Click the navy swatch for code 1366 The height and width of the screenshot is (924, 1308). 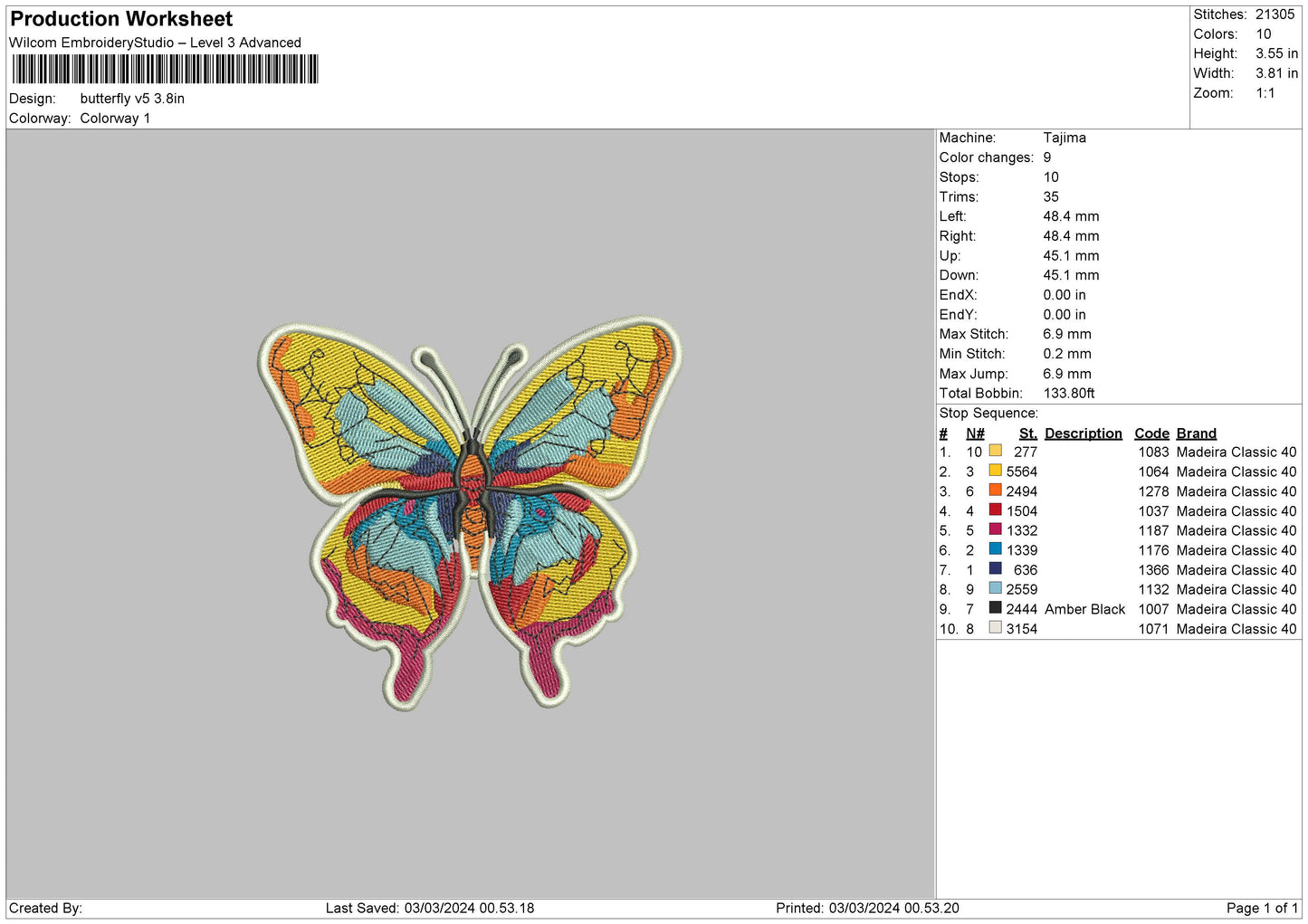coord(995,569)
